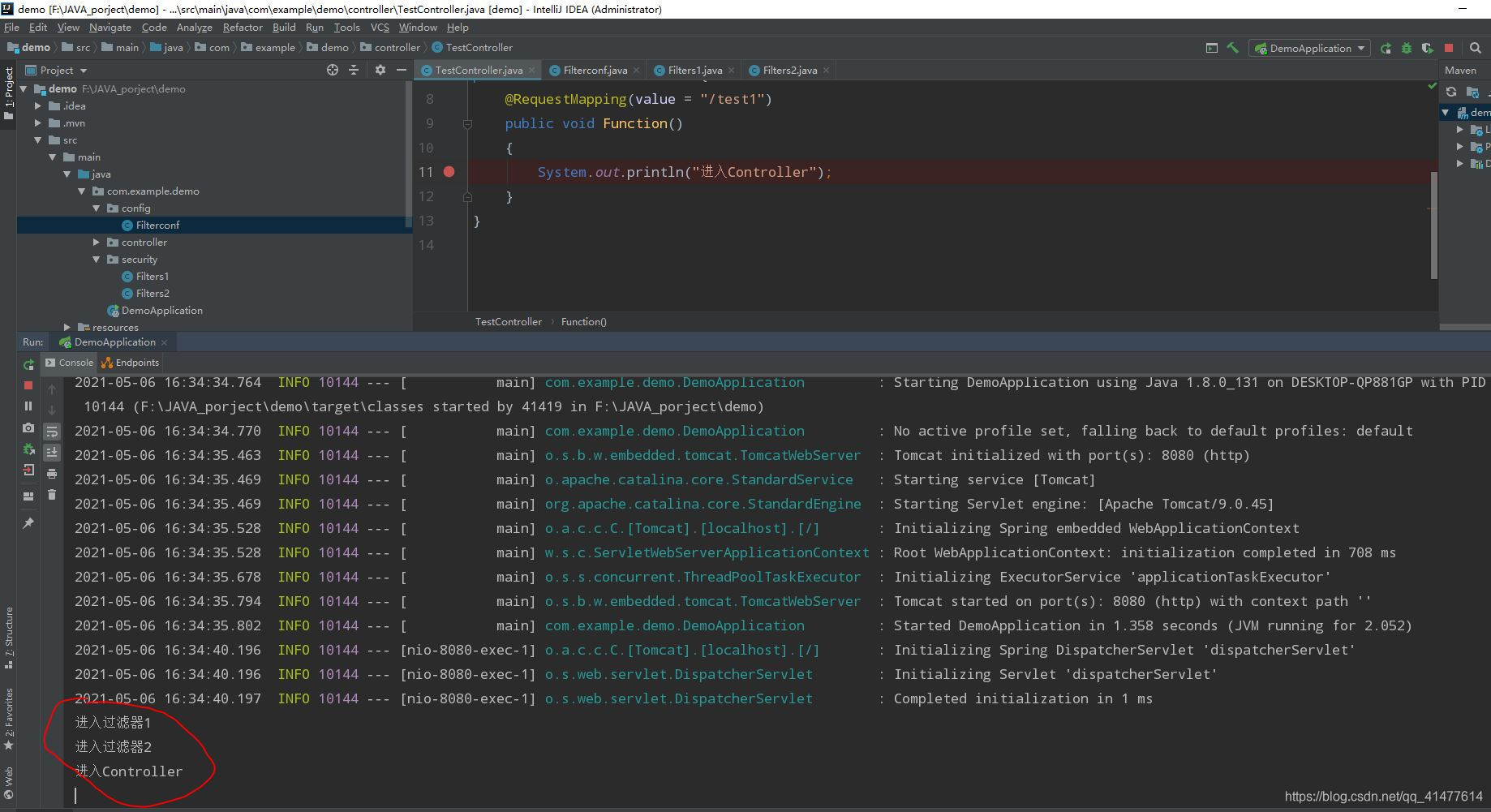Fold the Function() method at line 9
This screenshot has height=812, width=1491.
tap(467, 124)
